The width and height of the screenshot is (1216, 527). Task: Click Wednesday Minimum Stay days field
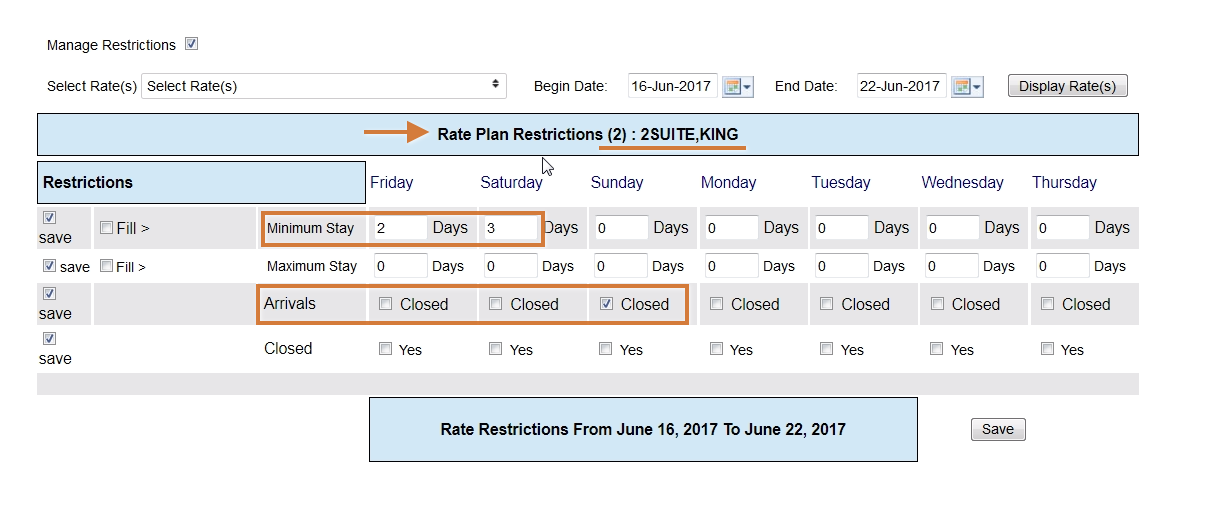click(952, 228)
